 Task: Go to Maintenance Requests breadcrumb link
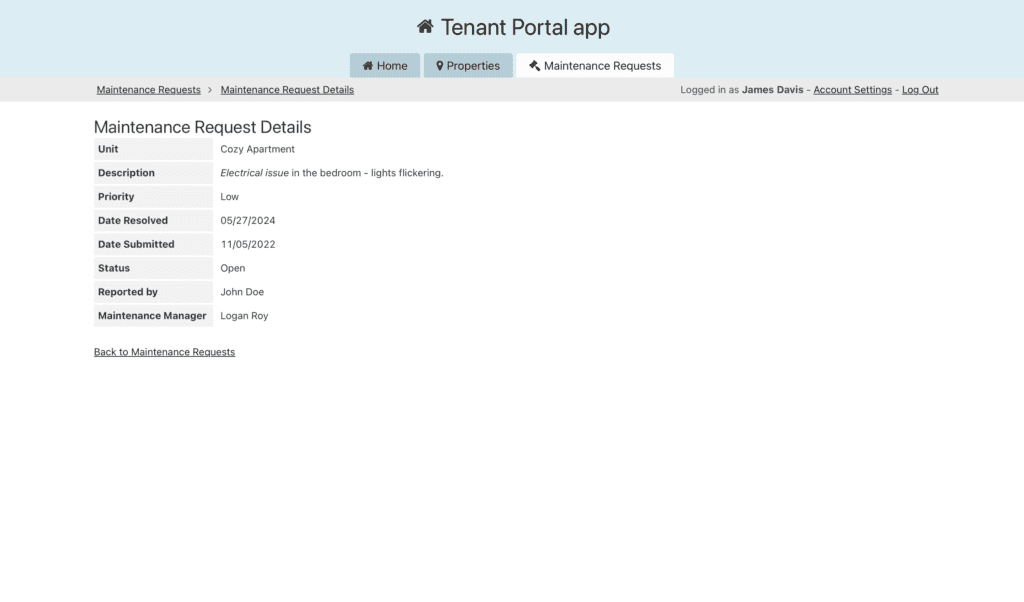(148, 90)
